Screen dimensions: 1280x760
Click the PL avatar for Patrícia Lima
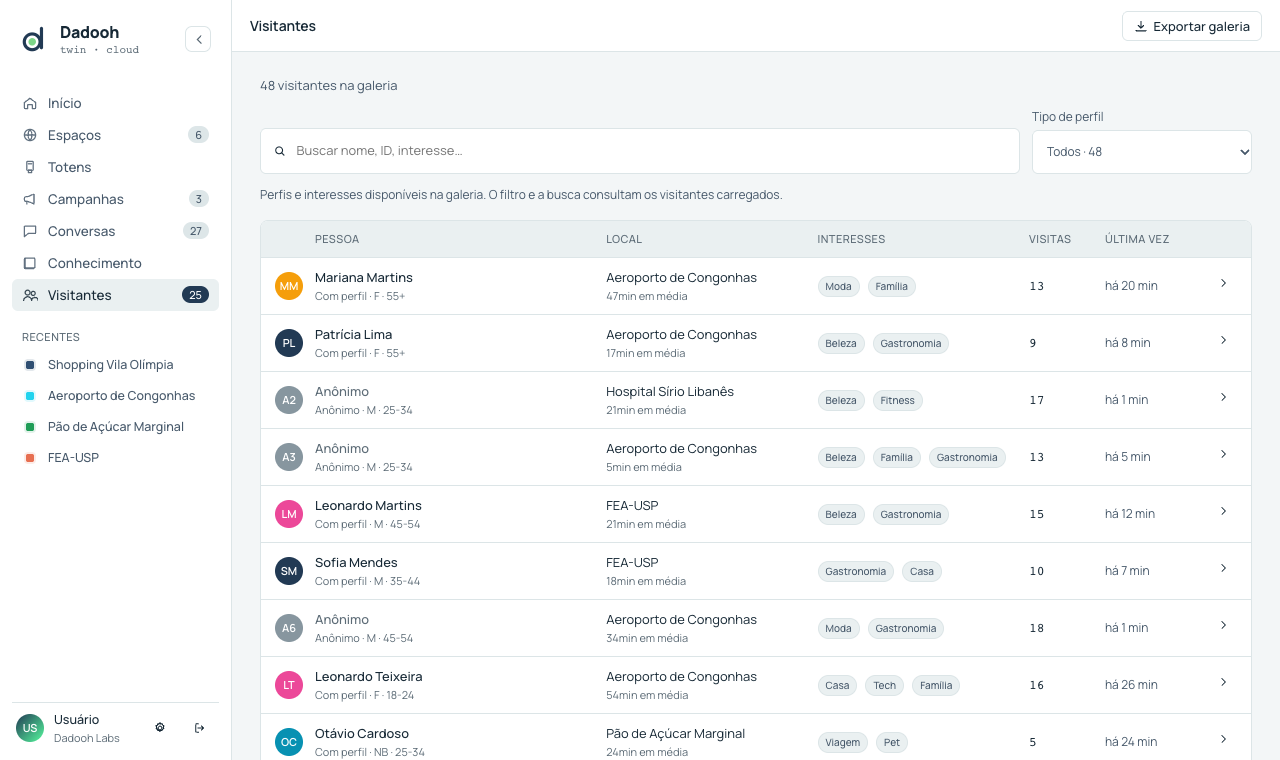point(289,343)
